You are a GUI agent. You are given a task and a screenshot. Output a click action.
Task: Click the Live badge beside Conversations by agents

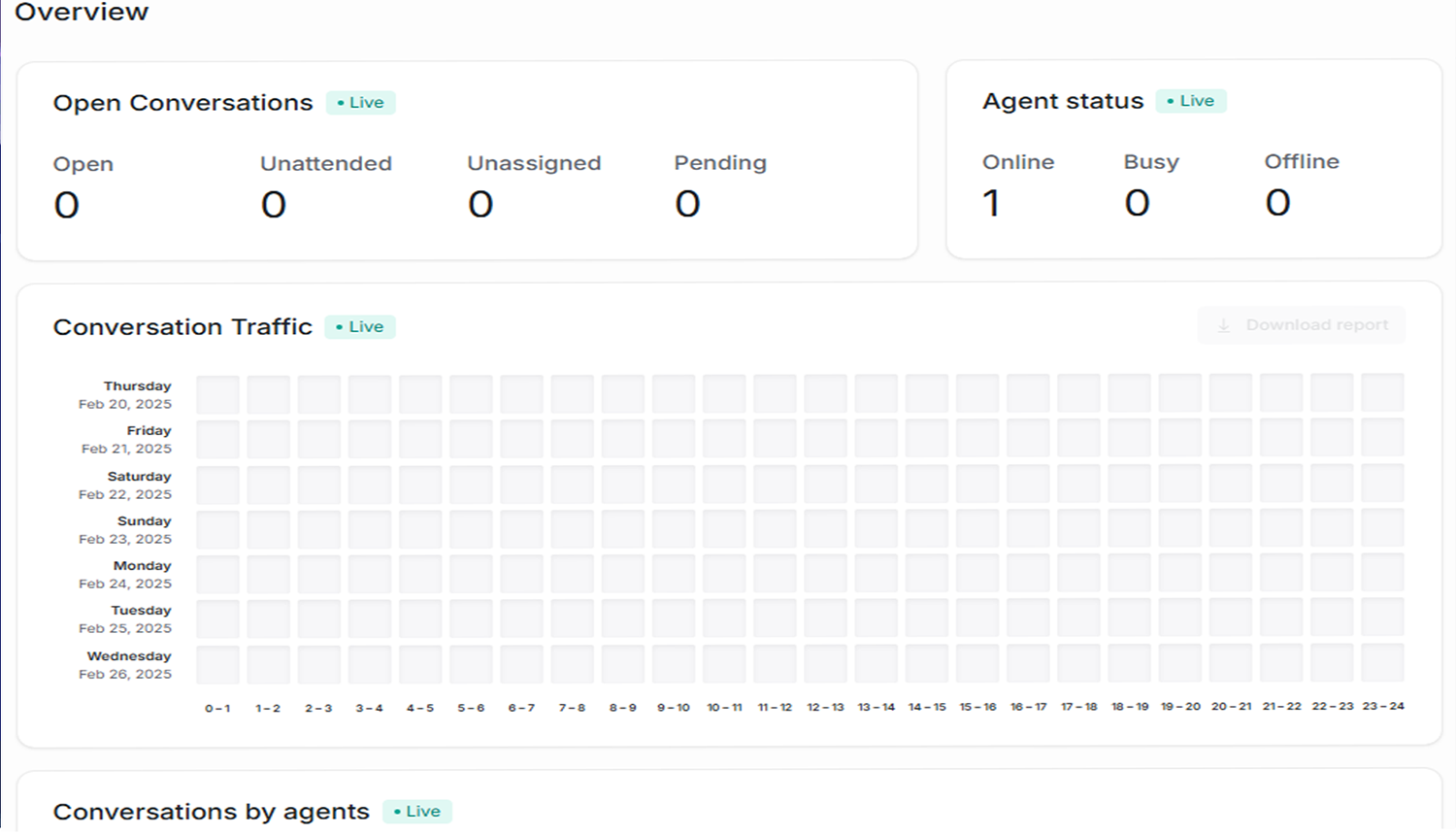(x=417, y=812)
